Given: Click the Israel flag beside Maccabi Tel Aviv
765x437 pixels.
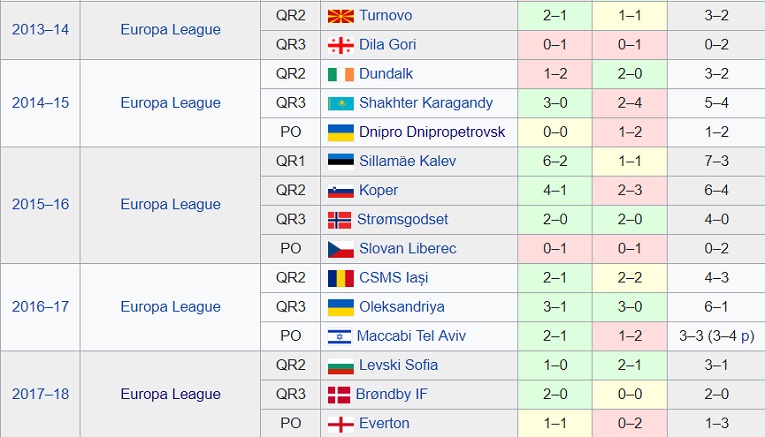Looking at the screenshot, I should [340, 337].
